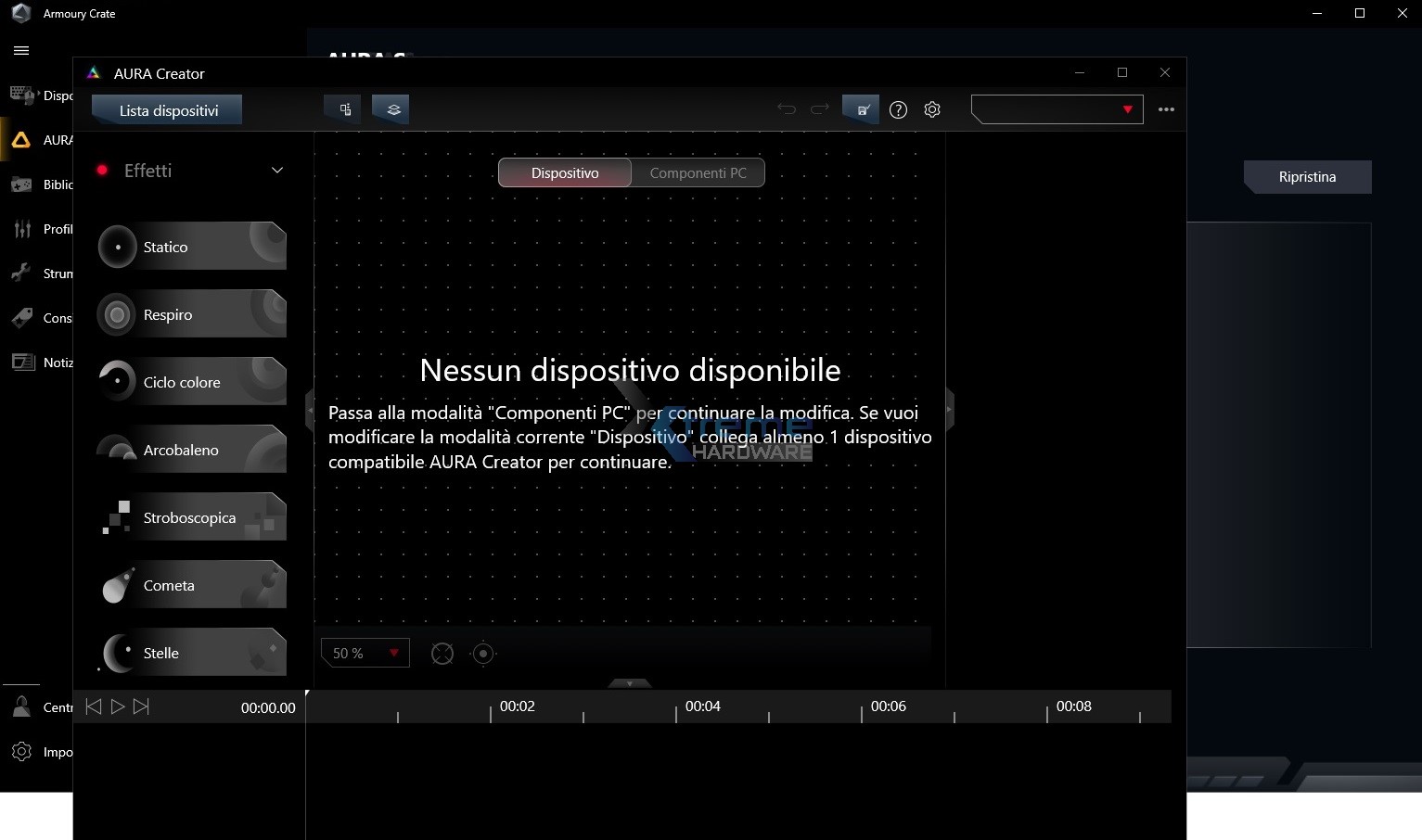Screen dimensions: 1422x840
Task: Open the three-dot more options menu
Action: (1166, 109)
